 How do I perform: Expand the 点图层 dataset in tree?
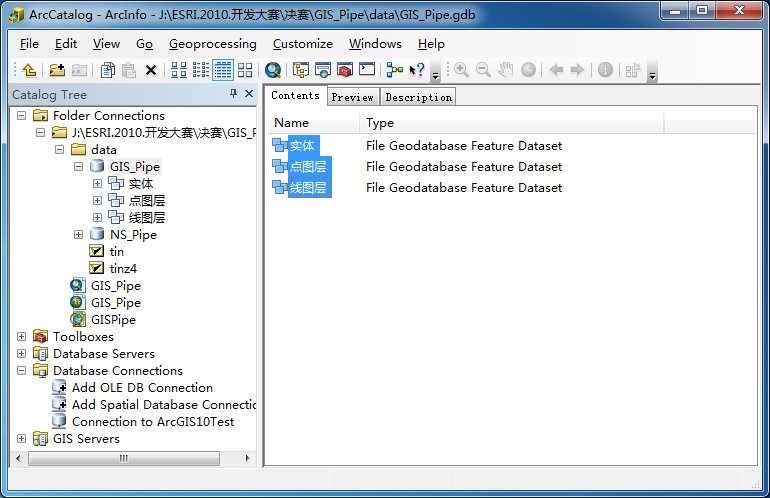coord(97,201)
